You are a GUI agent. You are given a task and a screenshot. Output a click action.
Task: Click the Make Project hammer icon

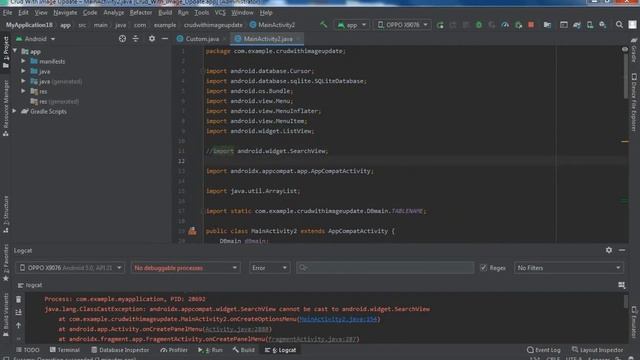click(324, 25)
